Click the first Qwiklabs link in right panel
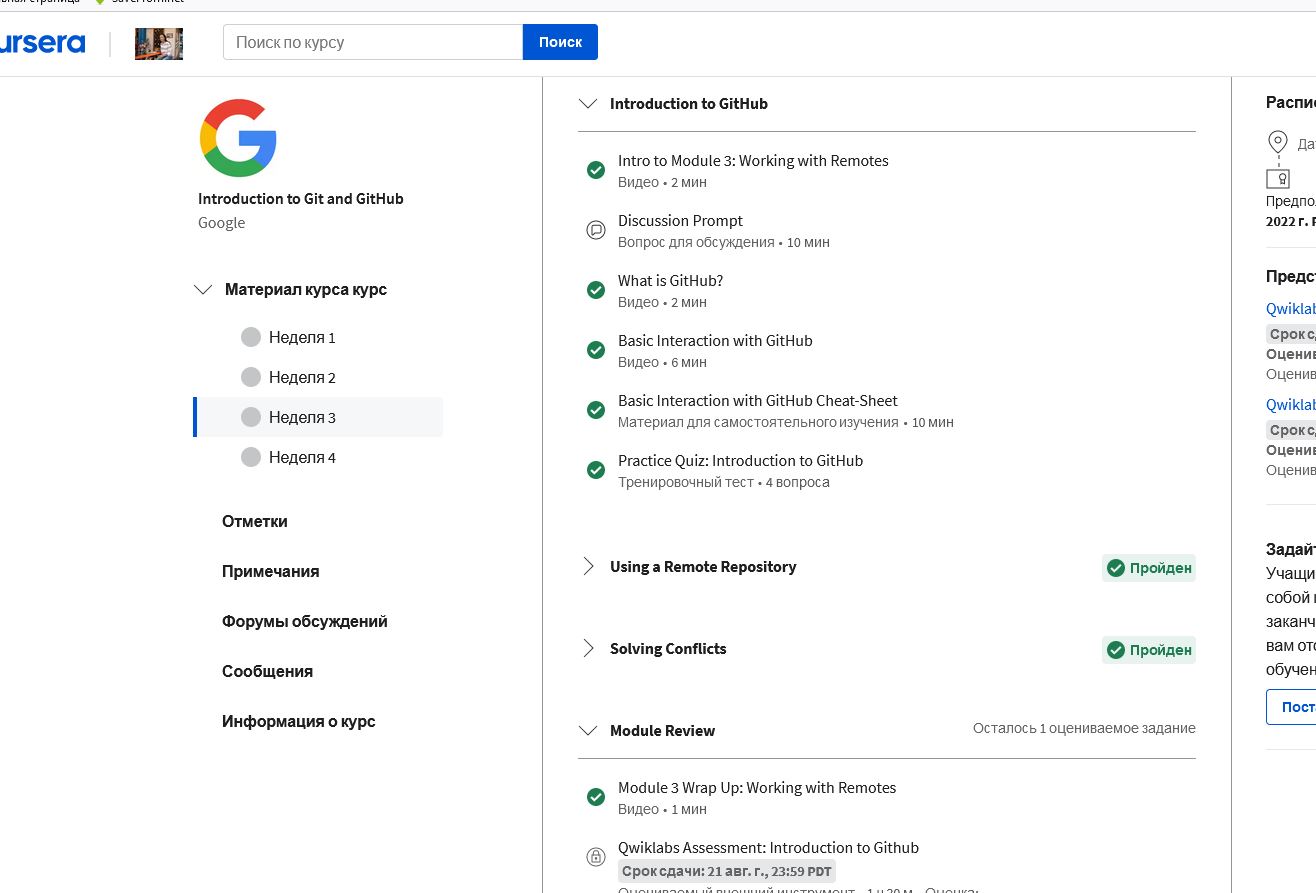1316x893 pixels. pos(1291,308)
